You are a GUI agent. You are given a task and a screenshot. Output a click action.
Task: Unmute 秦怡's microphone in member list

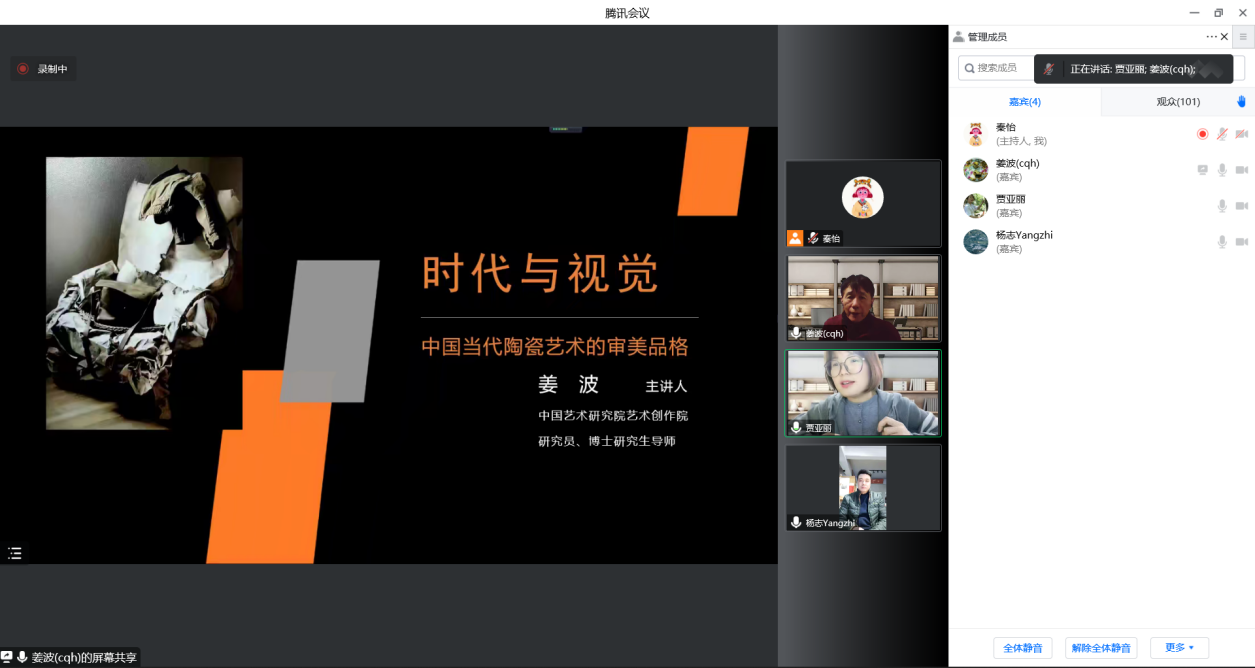[1221, 134]
